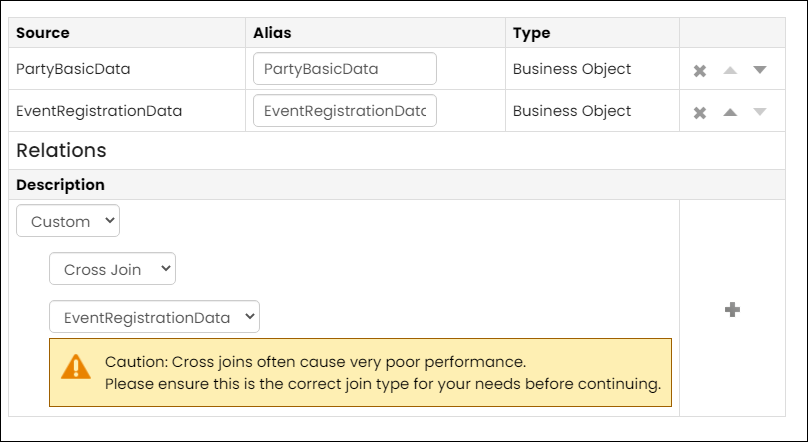
Task: Focus the EventRegistrationData alias text box
Action: point(345,111)
